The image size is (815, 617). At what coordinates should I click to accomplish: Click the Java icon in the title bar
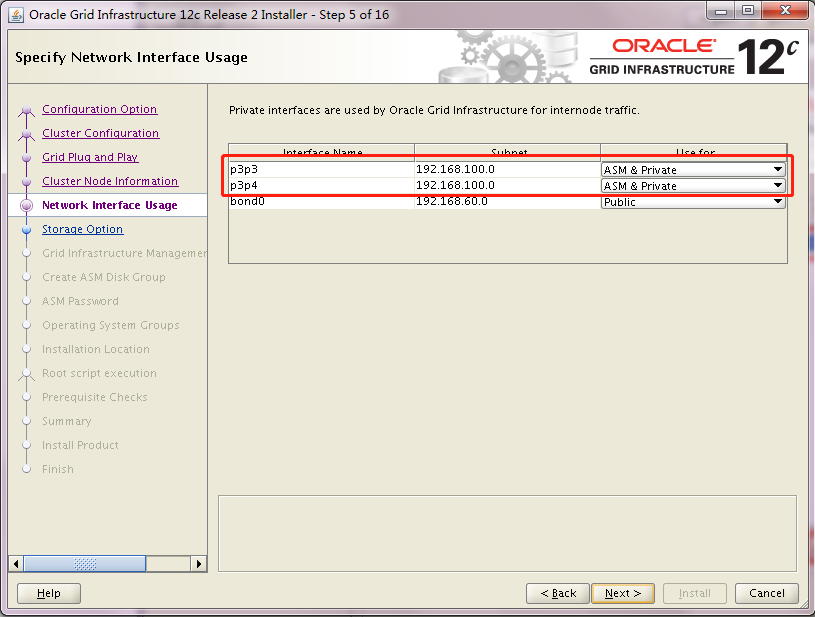(16, 15)
